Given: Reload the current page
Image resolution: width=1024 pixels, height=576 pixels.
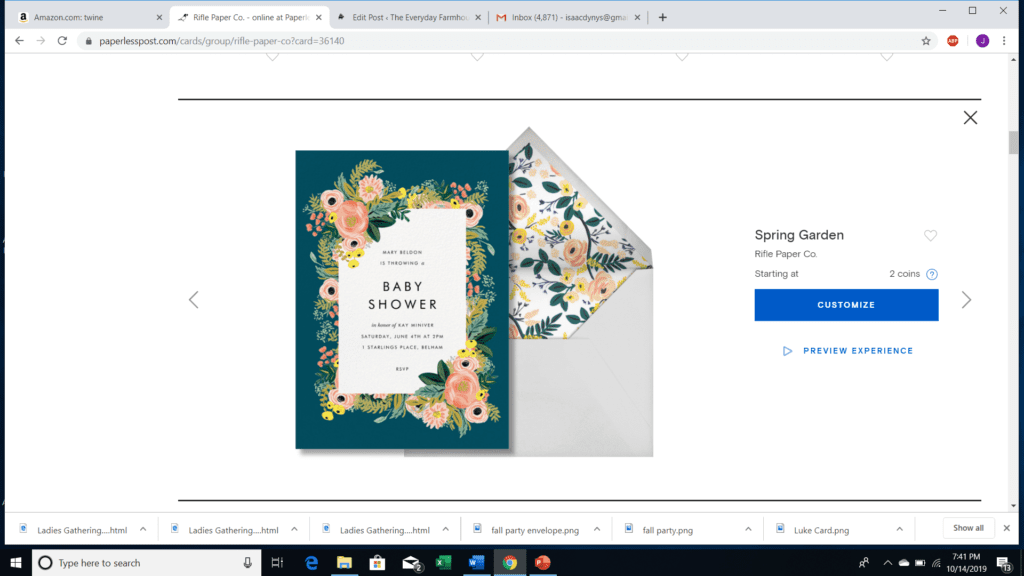Looking at the screenshot, I should (62, 40).
